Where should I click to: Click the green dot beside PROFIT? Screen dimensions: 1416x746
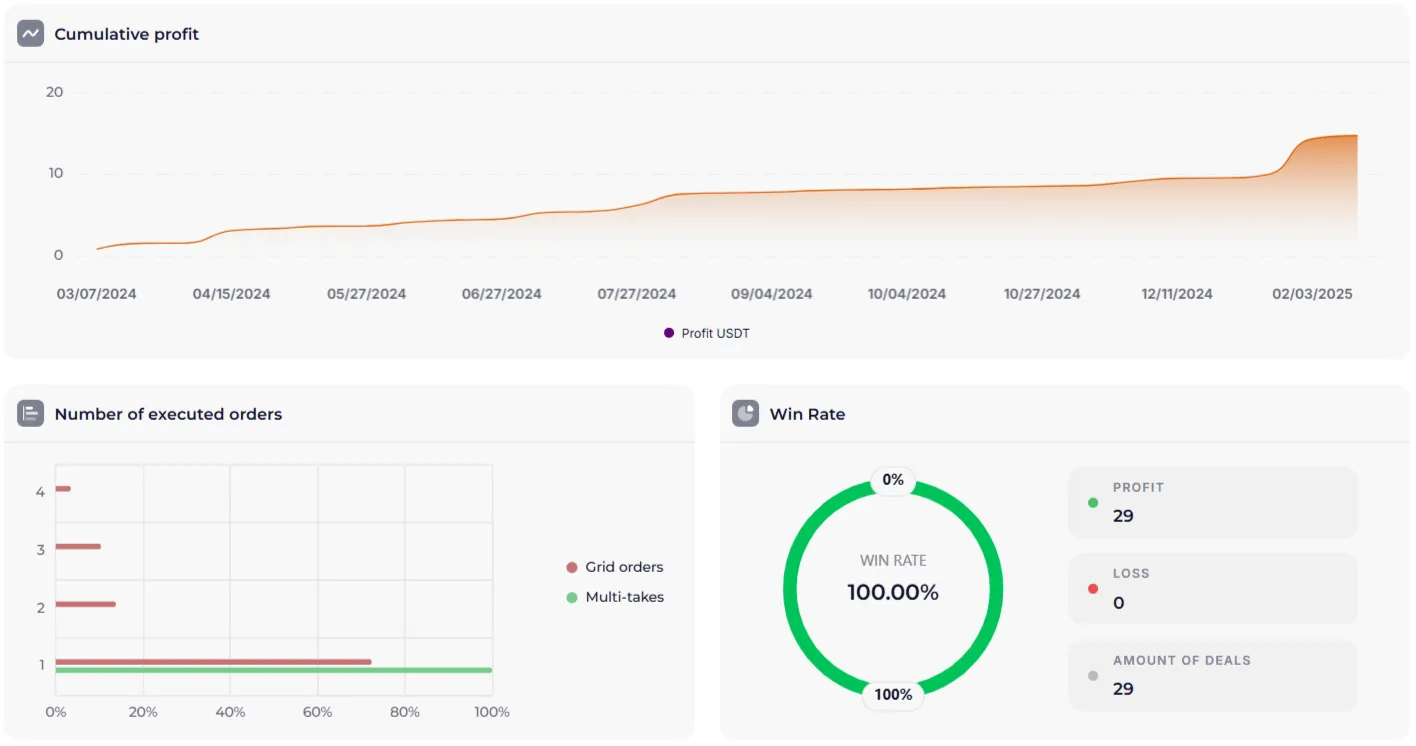[x=1092, y=502]
